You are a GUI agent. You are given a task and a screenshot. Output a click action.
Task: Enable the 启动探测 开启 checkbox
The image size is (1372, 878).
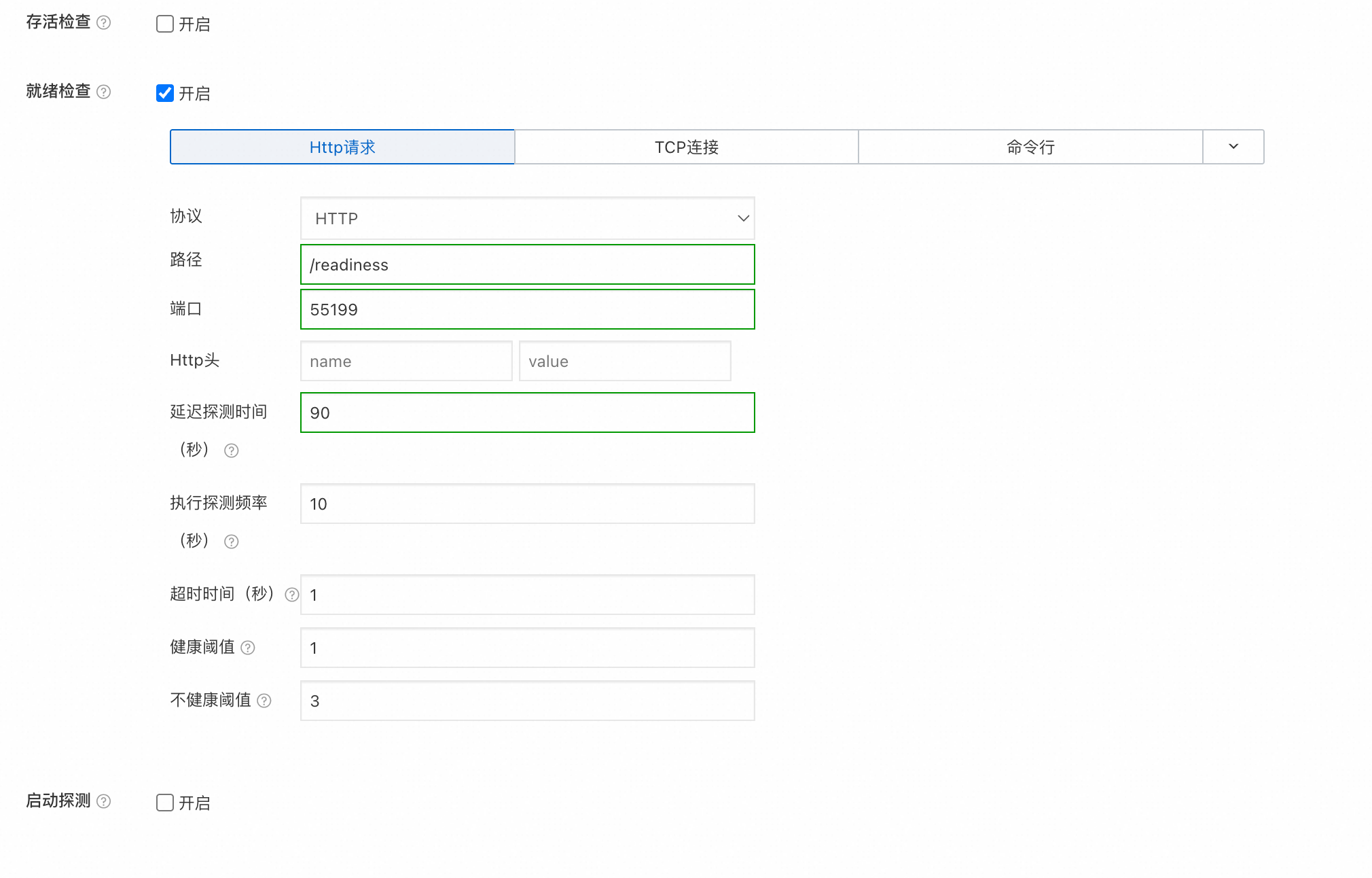point(165,803)
